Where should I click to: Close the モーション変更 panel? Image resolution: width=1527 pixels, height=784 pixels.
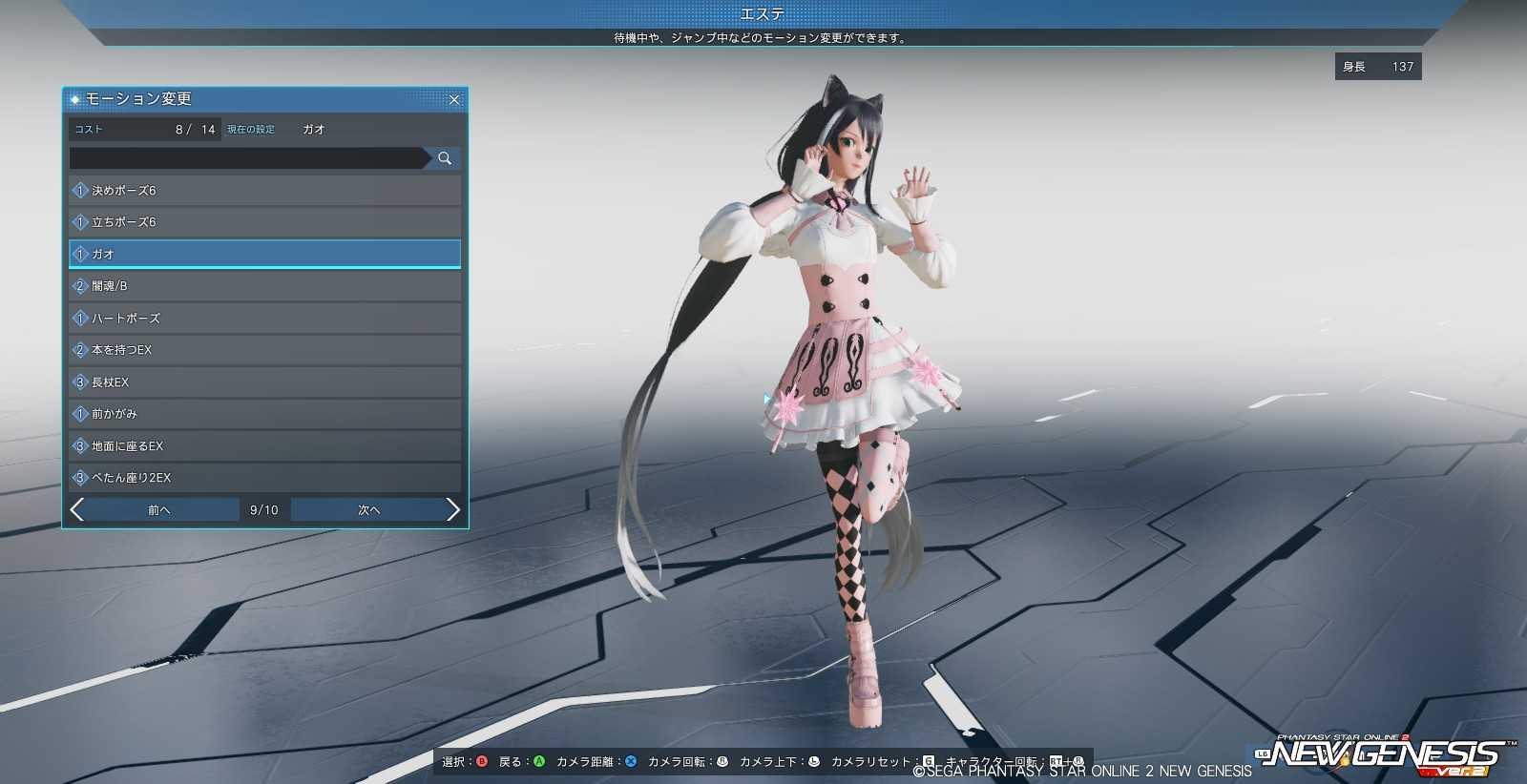pos(454,99)
